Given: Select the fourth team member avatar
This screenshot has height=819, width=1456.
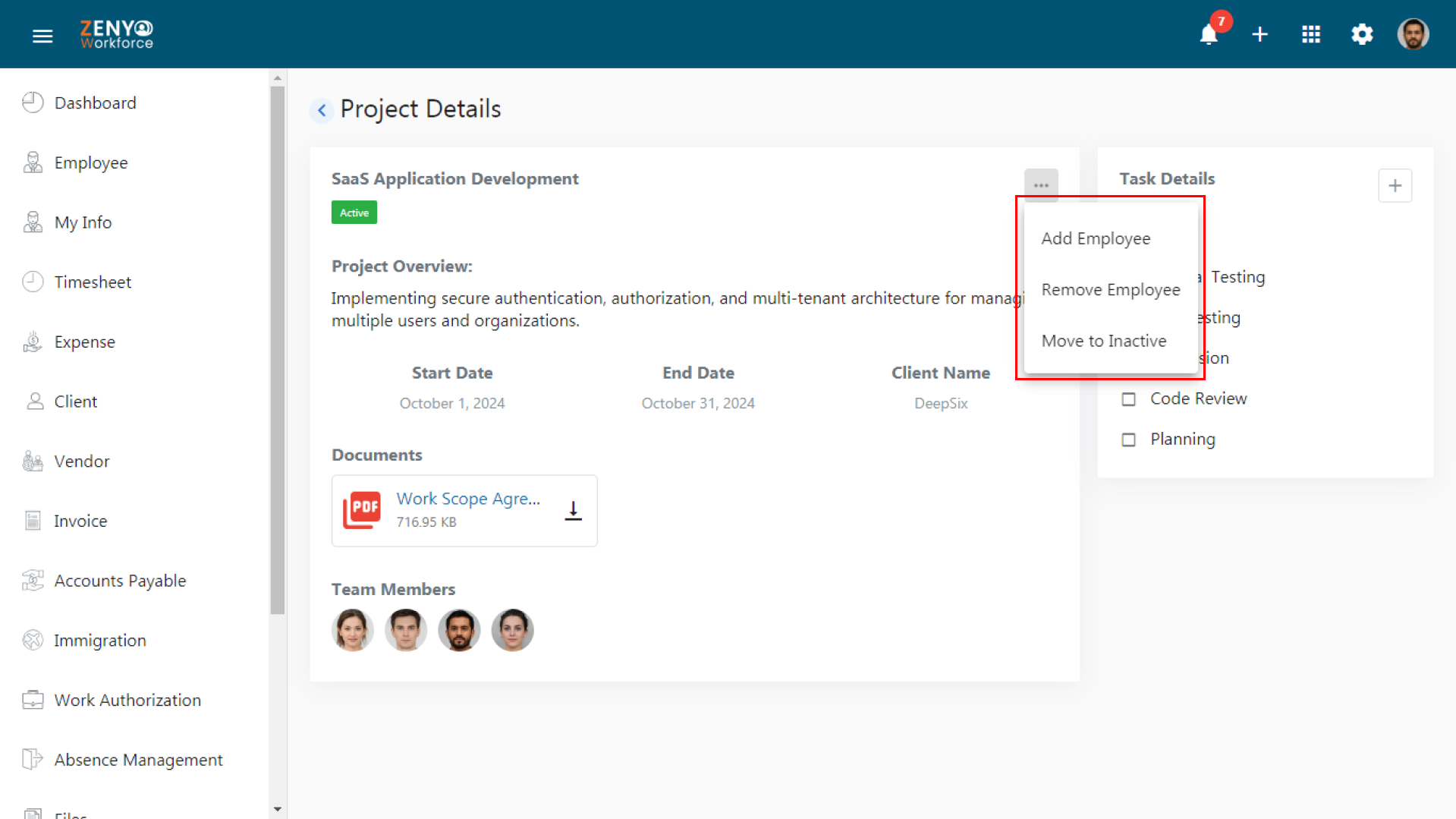Looking at the screenshot, I should click(512, 630).
